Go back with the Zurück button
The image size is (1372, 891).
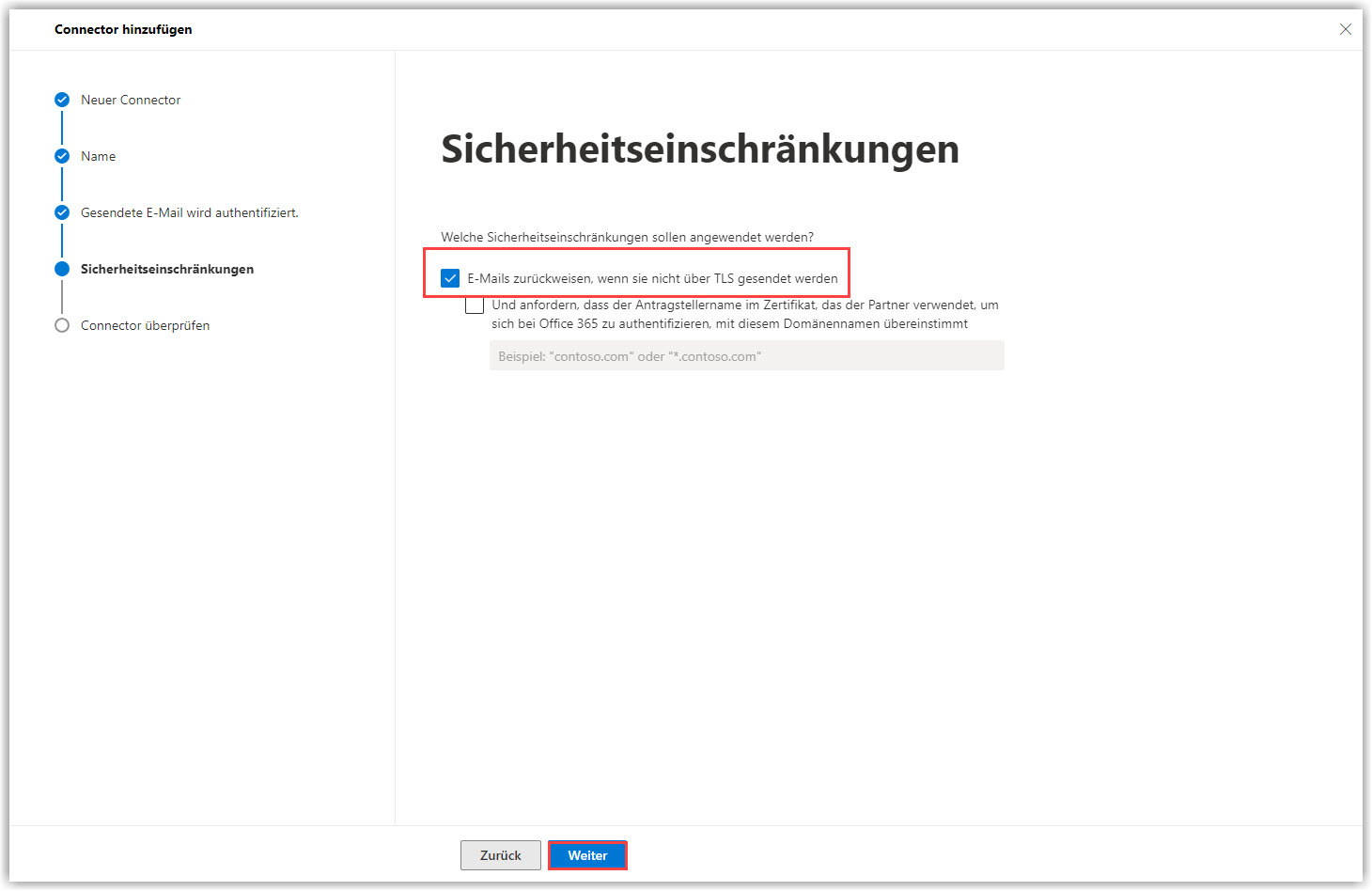click(501, 855)
